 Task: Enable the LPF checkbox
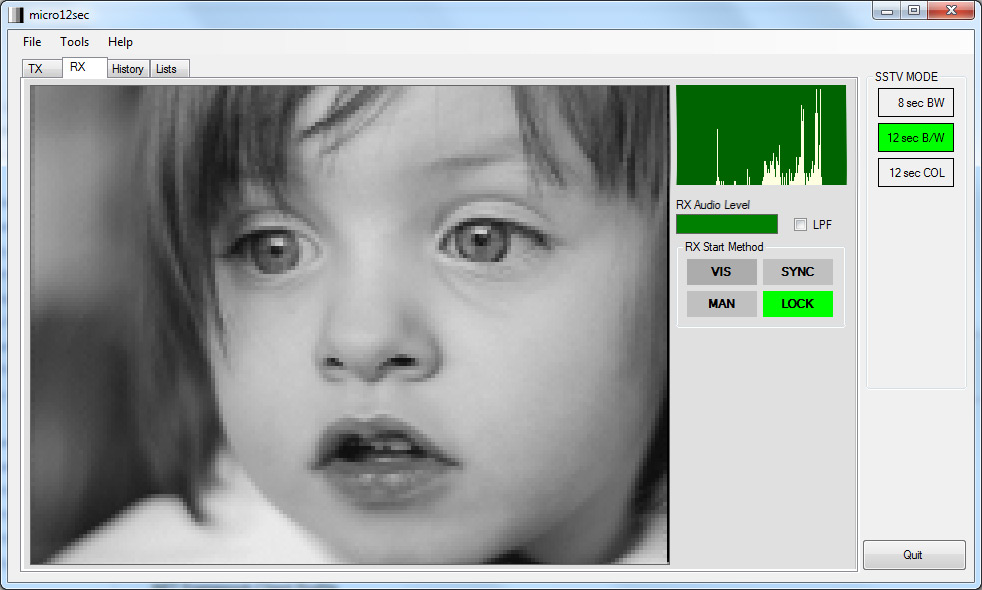click(800, 224)
